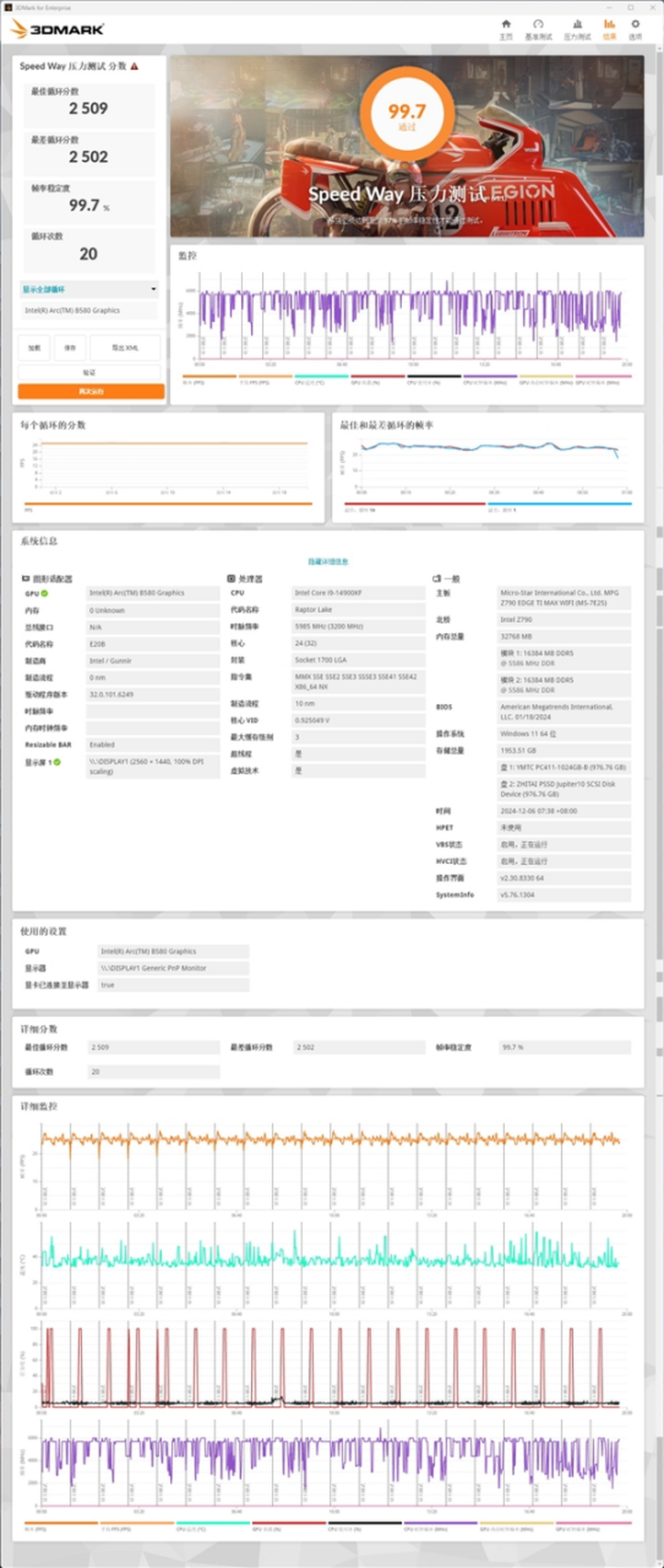
Task: Click the Intel Z790 northbridge value
Action: pos(564,619)
